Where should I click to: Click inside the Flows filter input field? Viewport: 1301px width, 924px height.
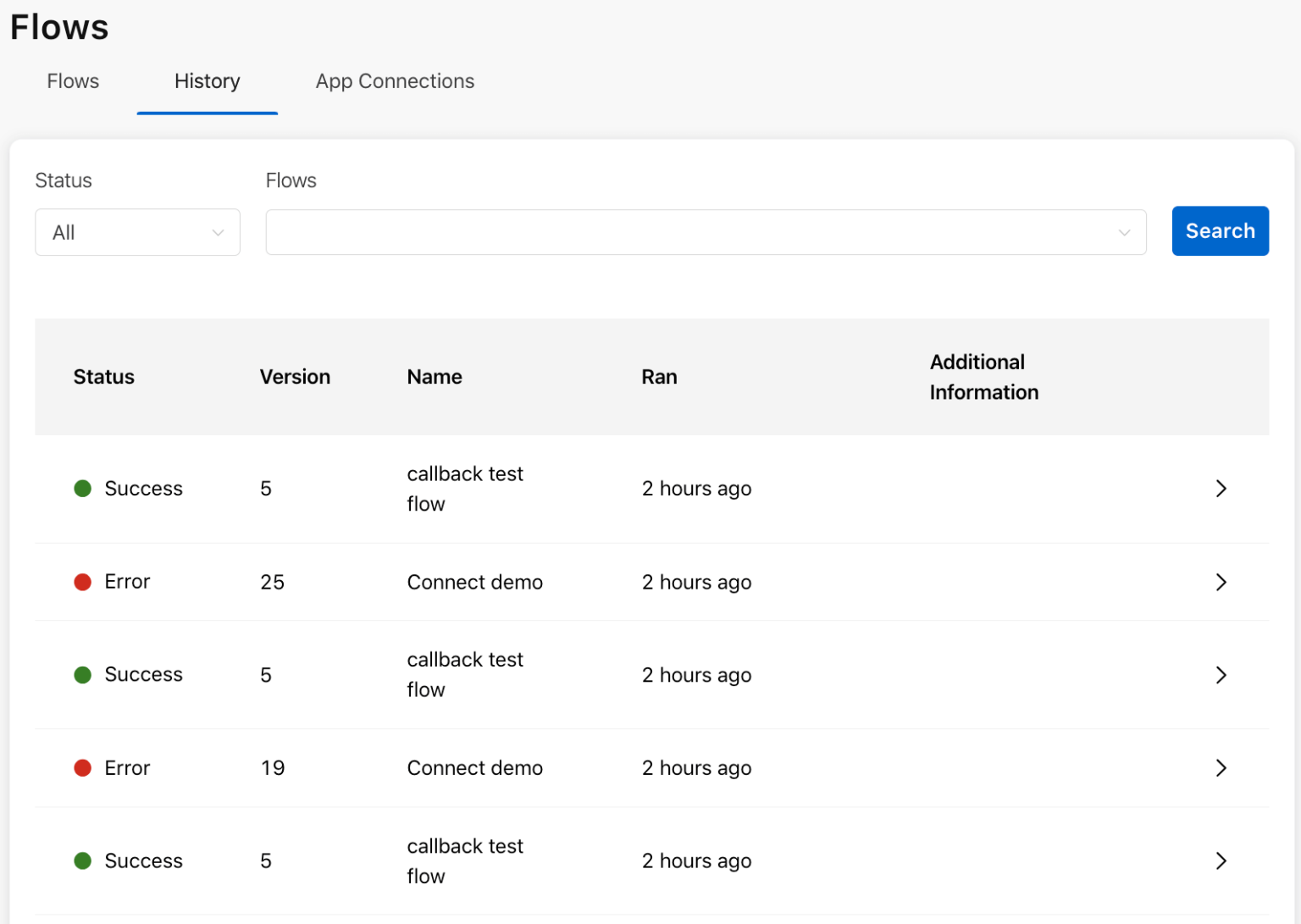click(x=678, y=231)
